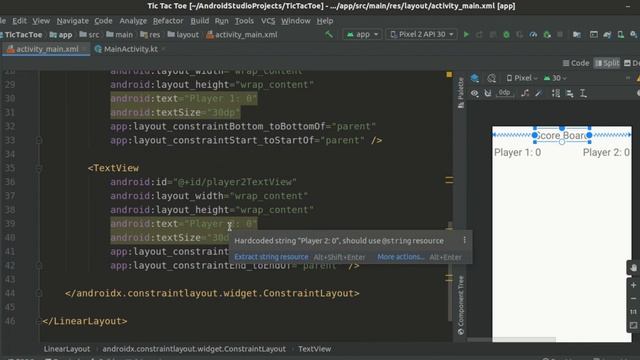Click the Infer Constraints wand icon
The width and height of the screenshot is (640, 360).
(539, 93)
